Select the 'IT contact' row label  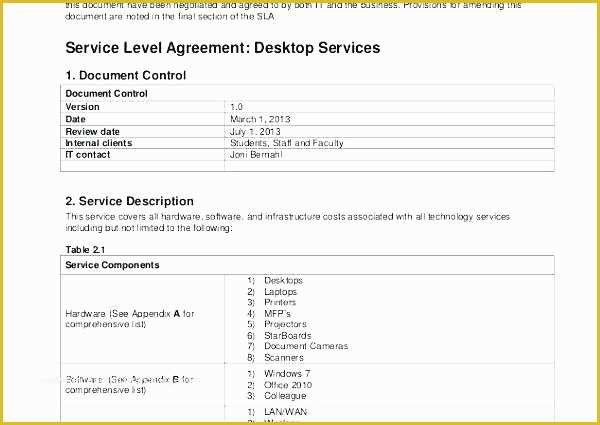88,155
